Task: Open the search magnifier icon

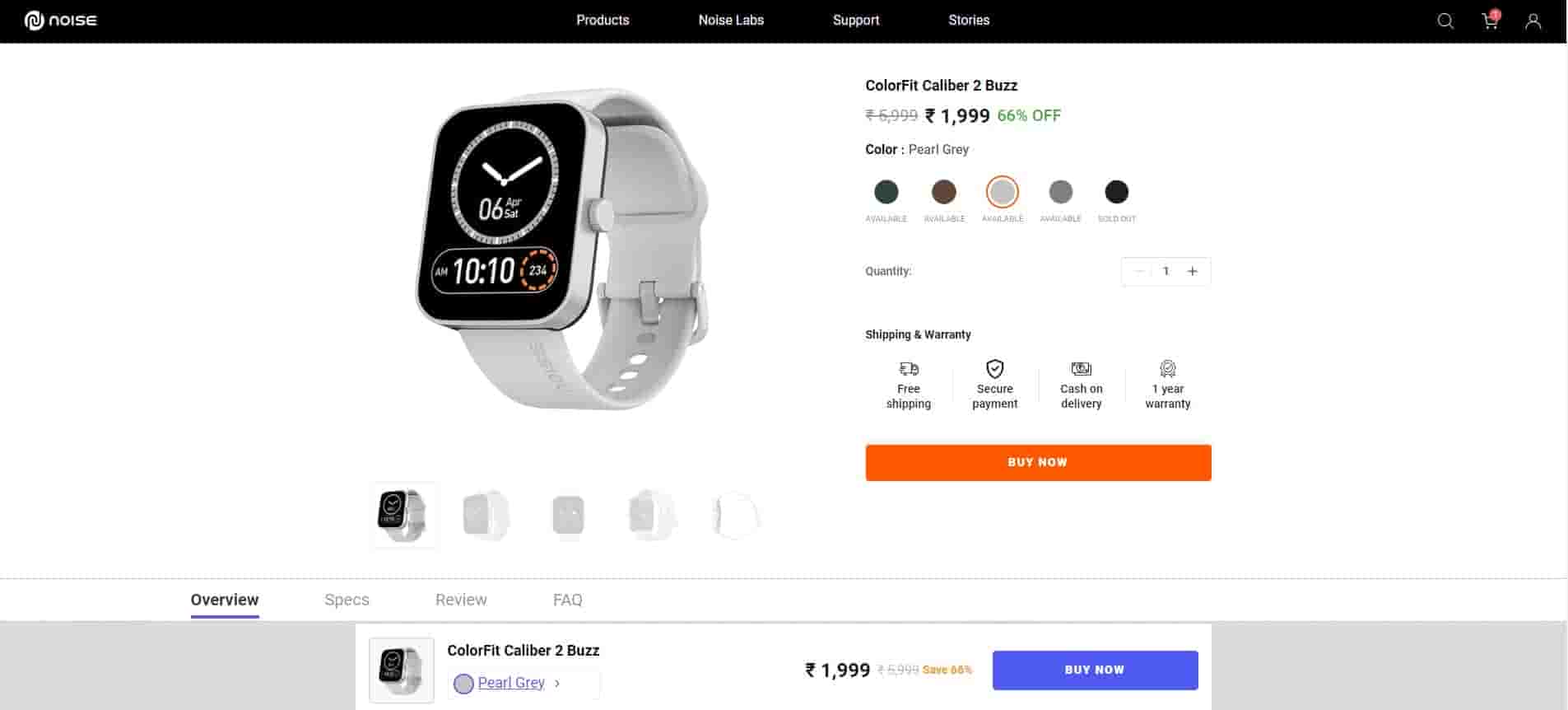Action: 1445,21
